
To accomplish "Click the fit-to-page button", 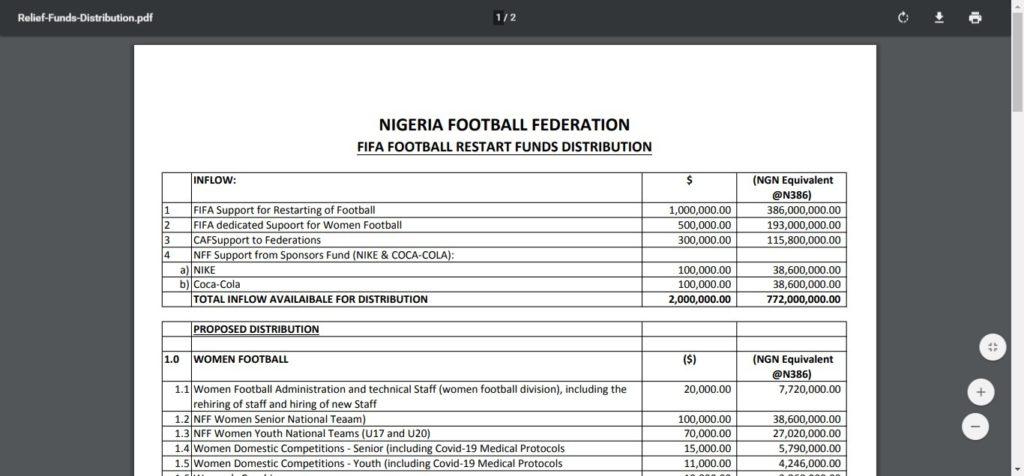I will click(x=991, y=347).
